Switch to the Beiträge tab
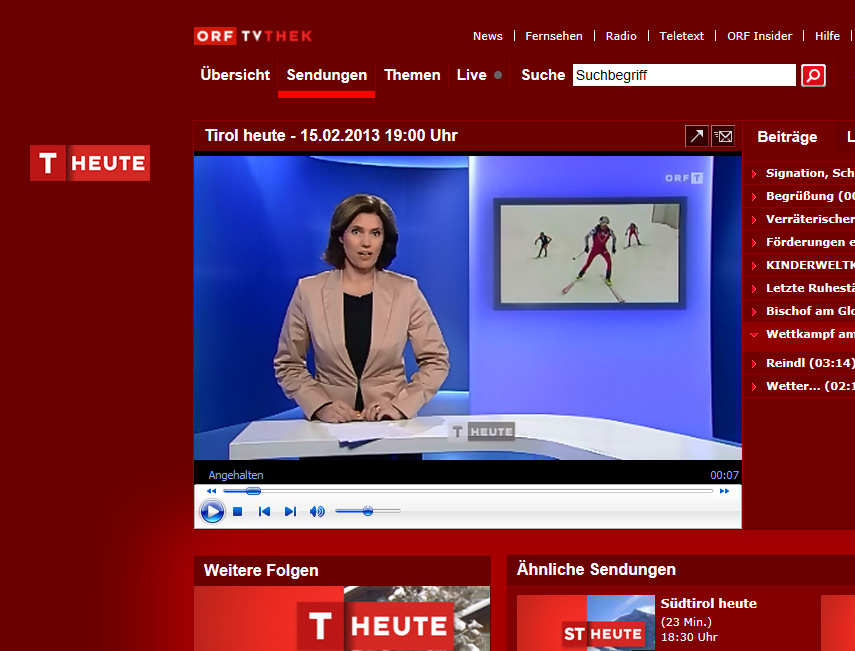The image size is (855, 651). pyautogui.click(x=787, y=137)
